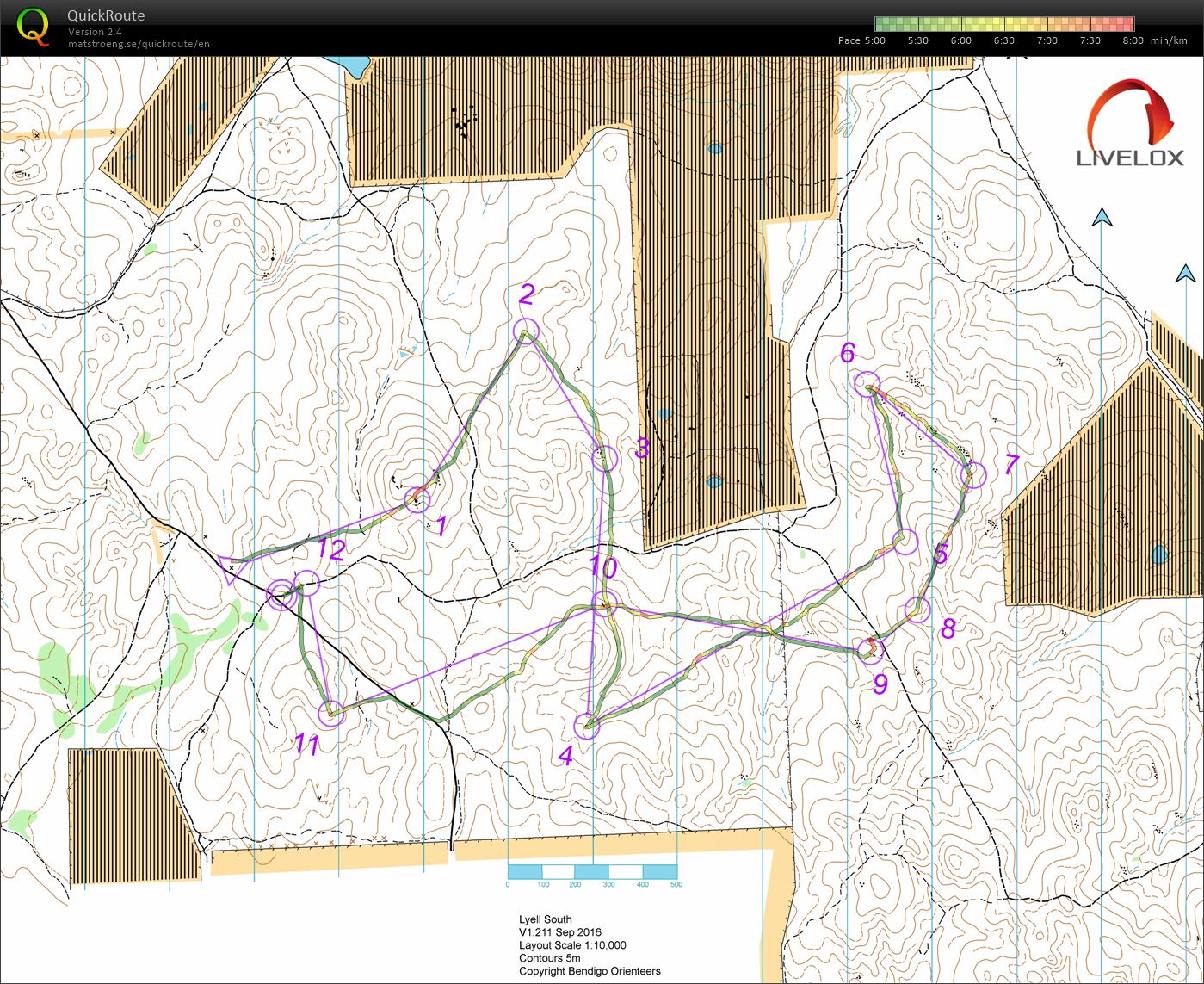The height and width of the screenshot is (984, 1204).
Task: Click the Copyright Bendigo Orienteers text
Action: (x=590, y=970)
